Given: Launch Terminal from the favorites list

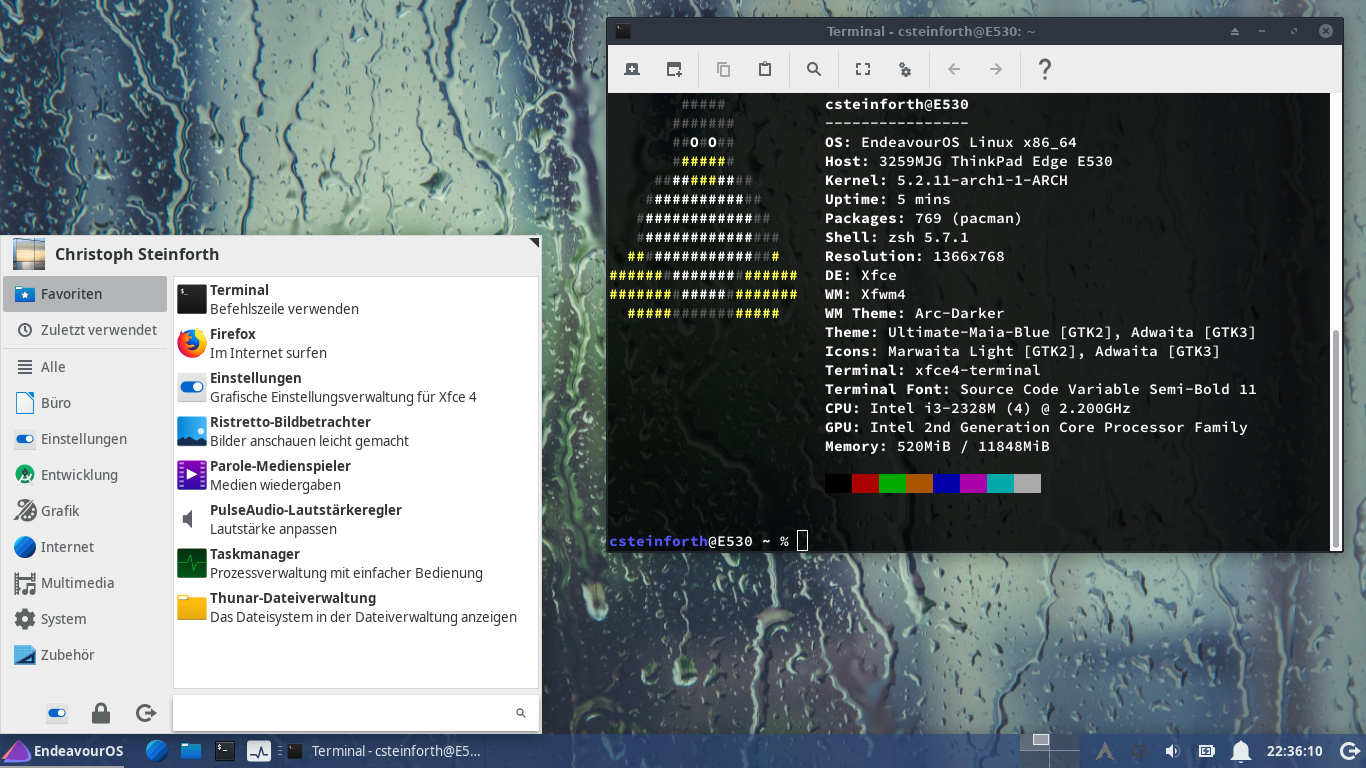Looking at the screenshot, I should click(x=356, y=299).
